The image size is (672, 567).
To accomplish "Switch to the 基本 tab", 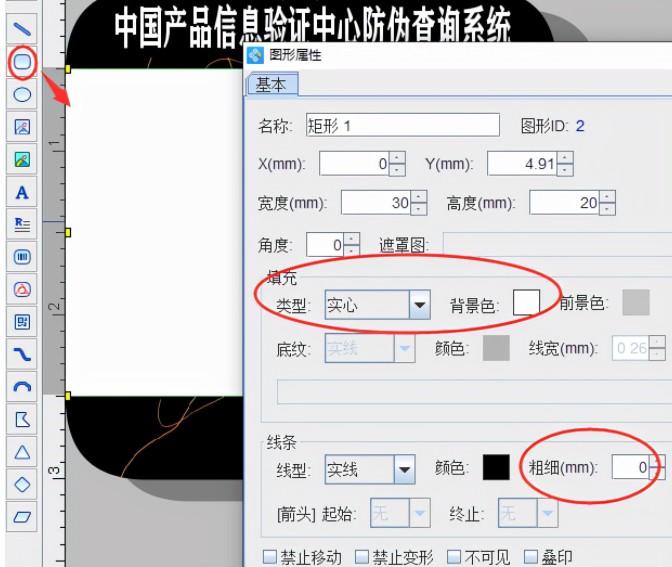I will 271,84.
